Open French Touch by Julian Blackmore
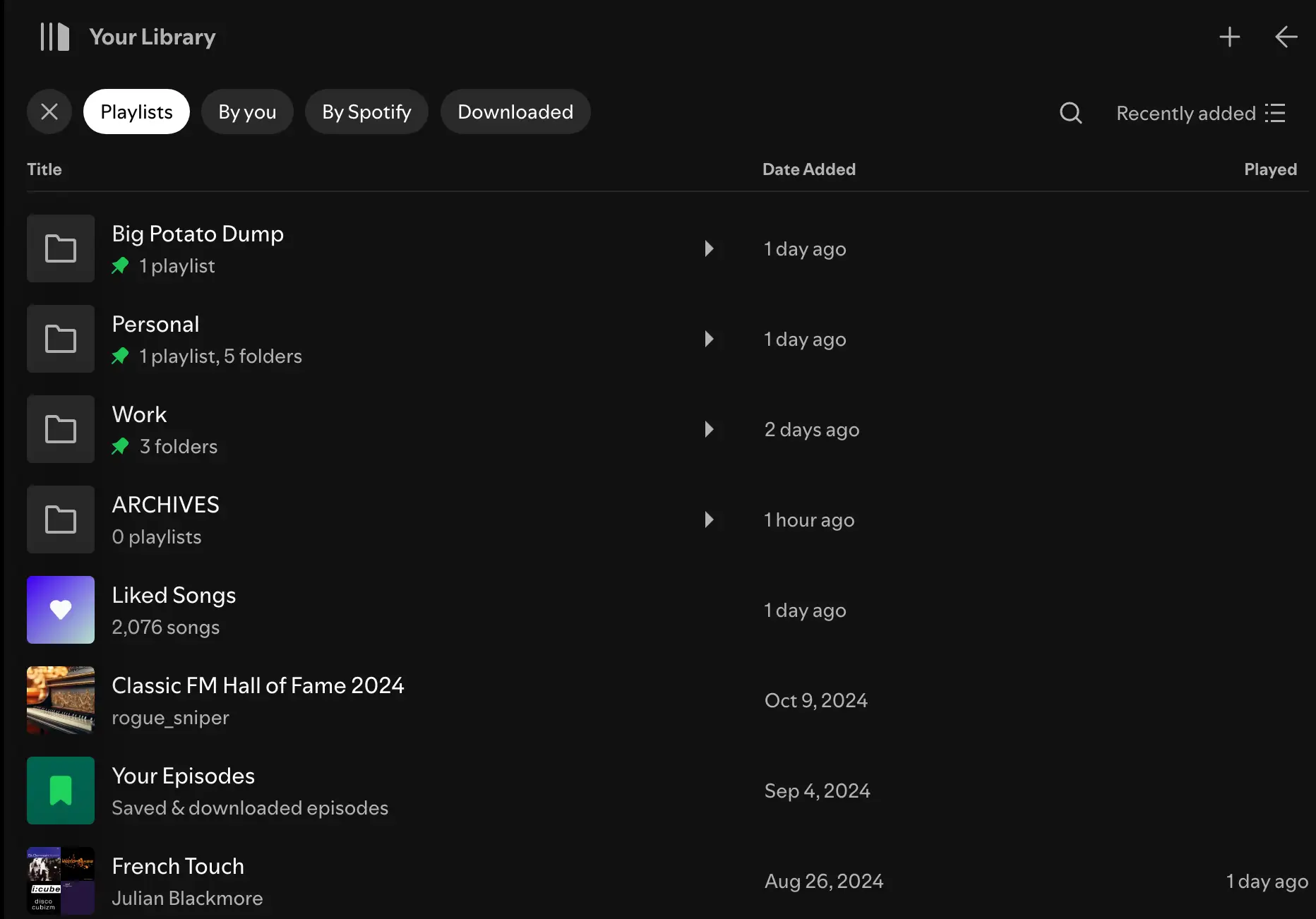The image size is (1316, 919). (x=178, y=881)
